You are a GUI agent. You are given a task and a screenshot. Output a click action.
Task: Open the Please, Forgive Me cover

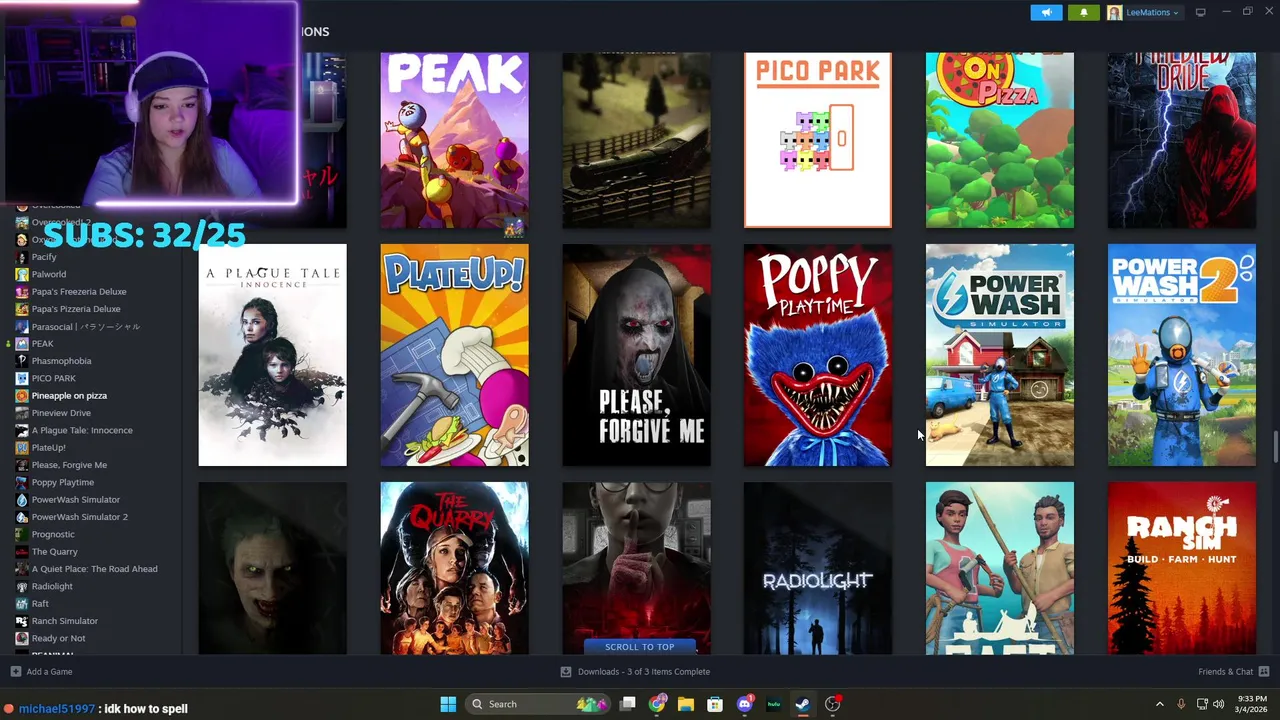(636, 355)
